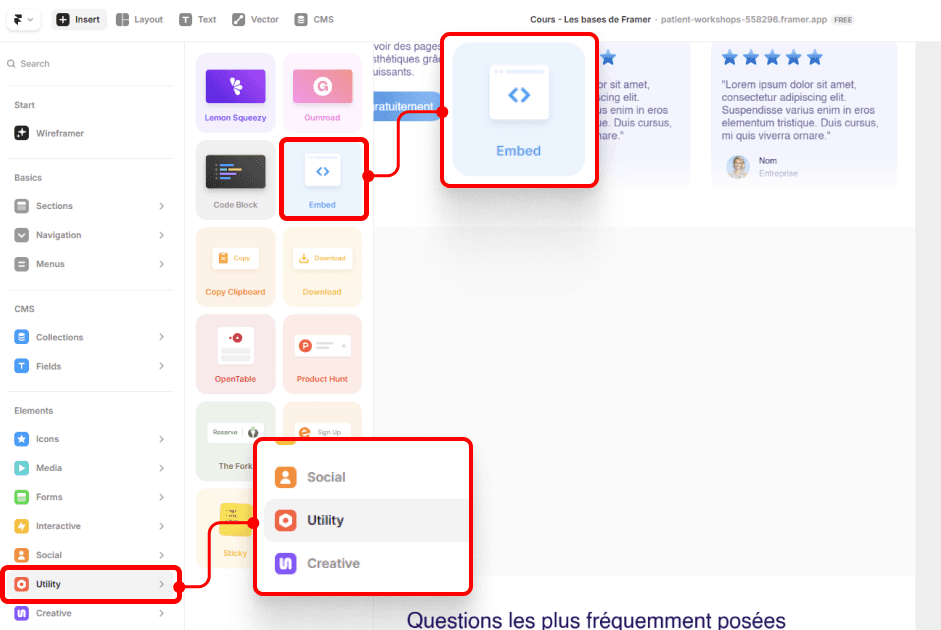The width and height of the screenshot is (941, 630).
Task: Open the CMS panel icon
Action: click(x=313, y=18)
